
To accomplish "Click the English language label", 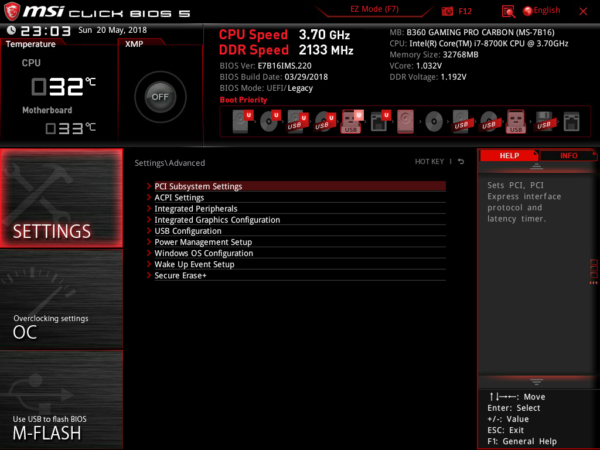I will [547, 10].
